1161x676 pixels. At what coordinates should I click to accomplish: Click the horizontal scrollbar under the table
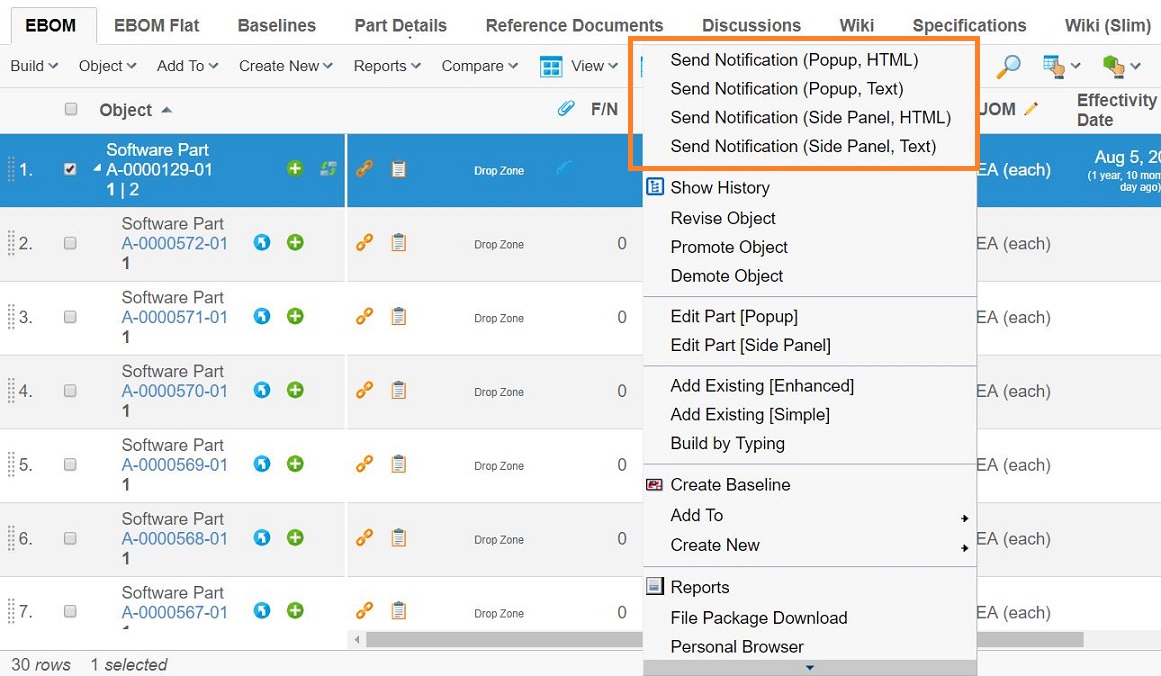[500, 639]
